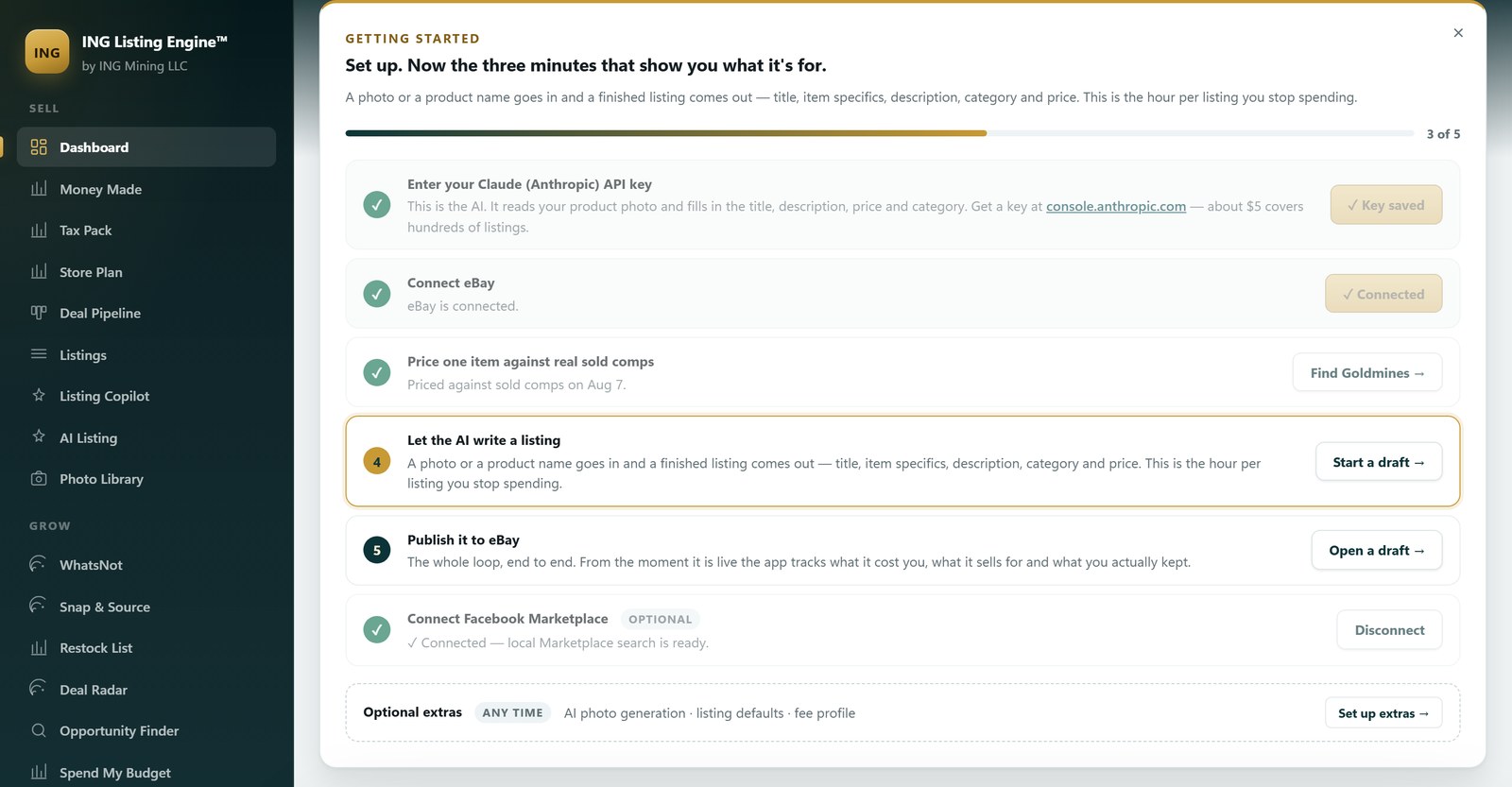Image resolution: width=1512 pixels, height=787 pixels.
Task: Click the "by ING Mining LLC" subtitle
Action: (x=135, y=66)
